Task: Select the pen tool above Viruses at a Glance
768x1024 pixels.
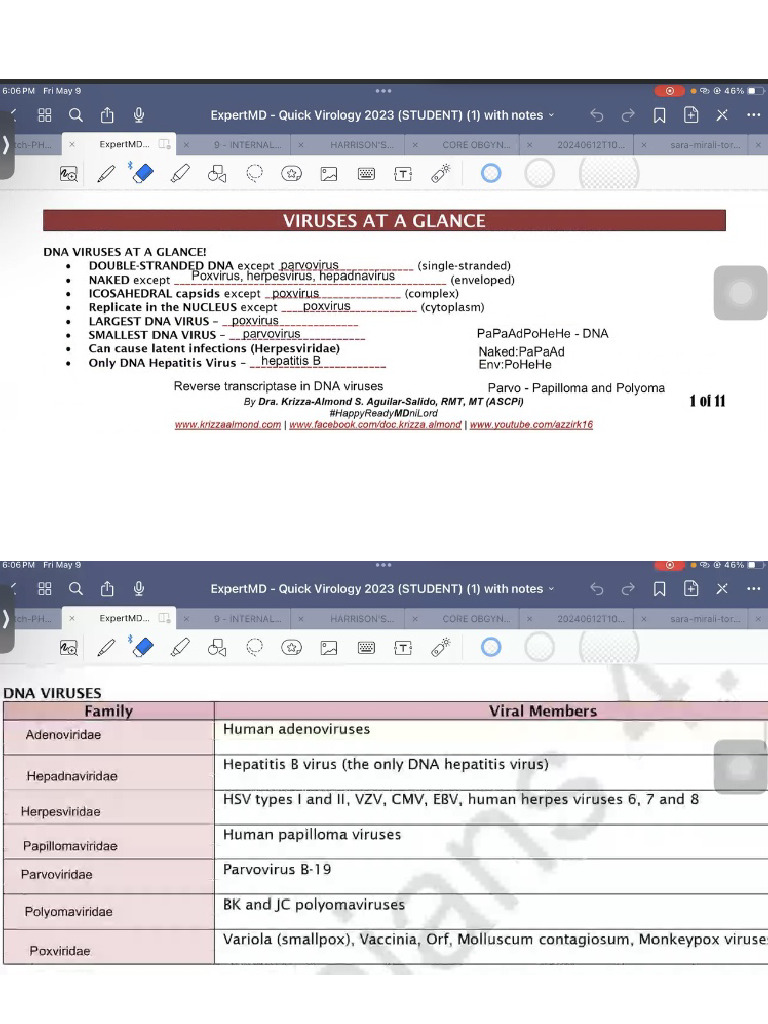Action: click(x=106, y=174)
